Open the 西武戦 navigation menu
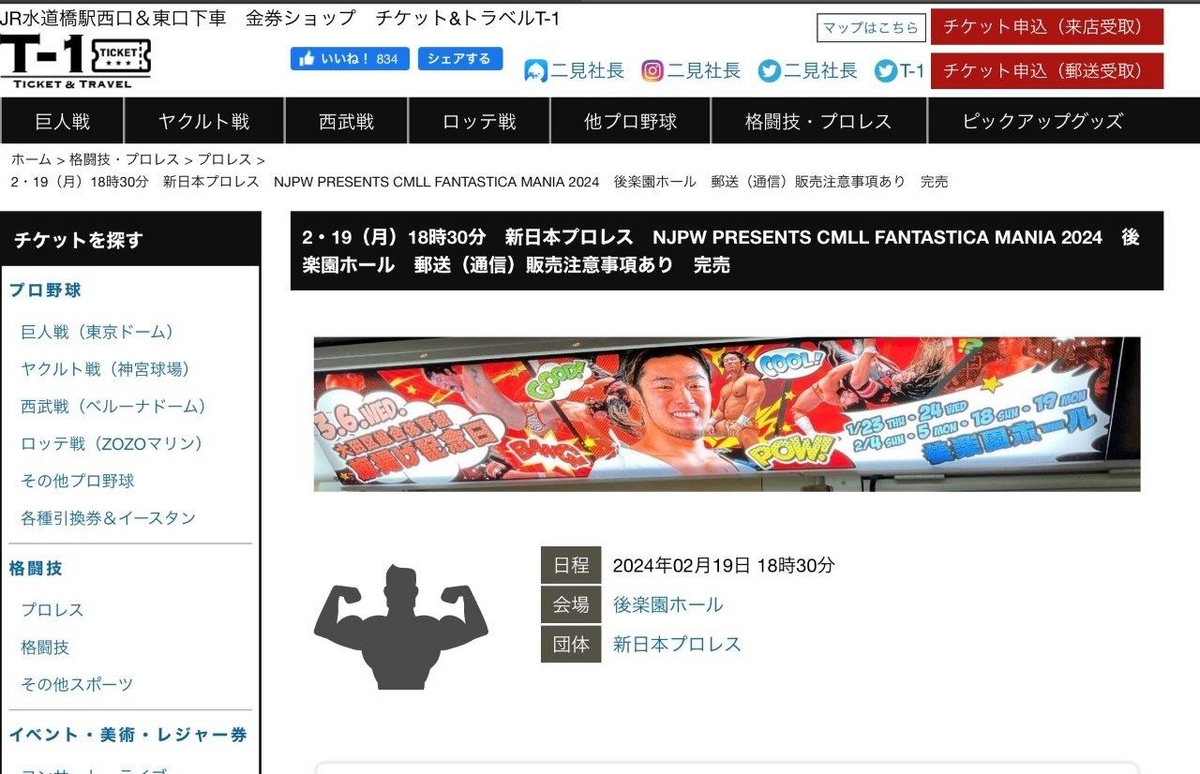The image size is (1200, 774). point(346,121)
